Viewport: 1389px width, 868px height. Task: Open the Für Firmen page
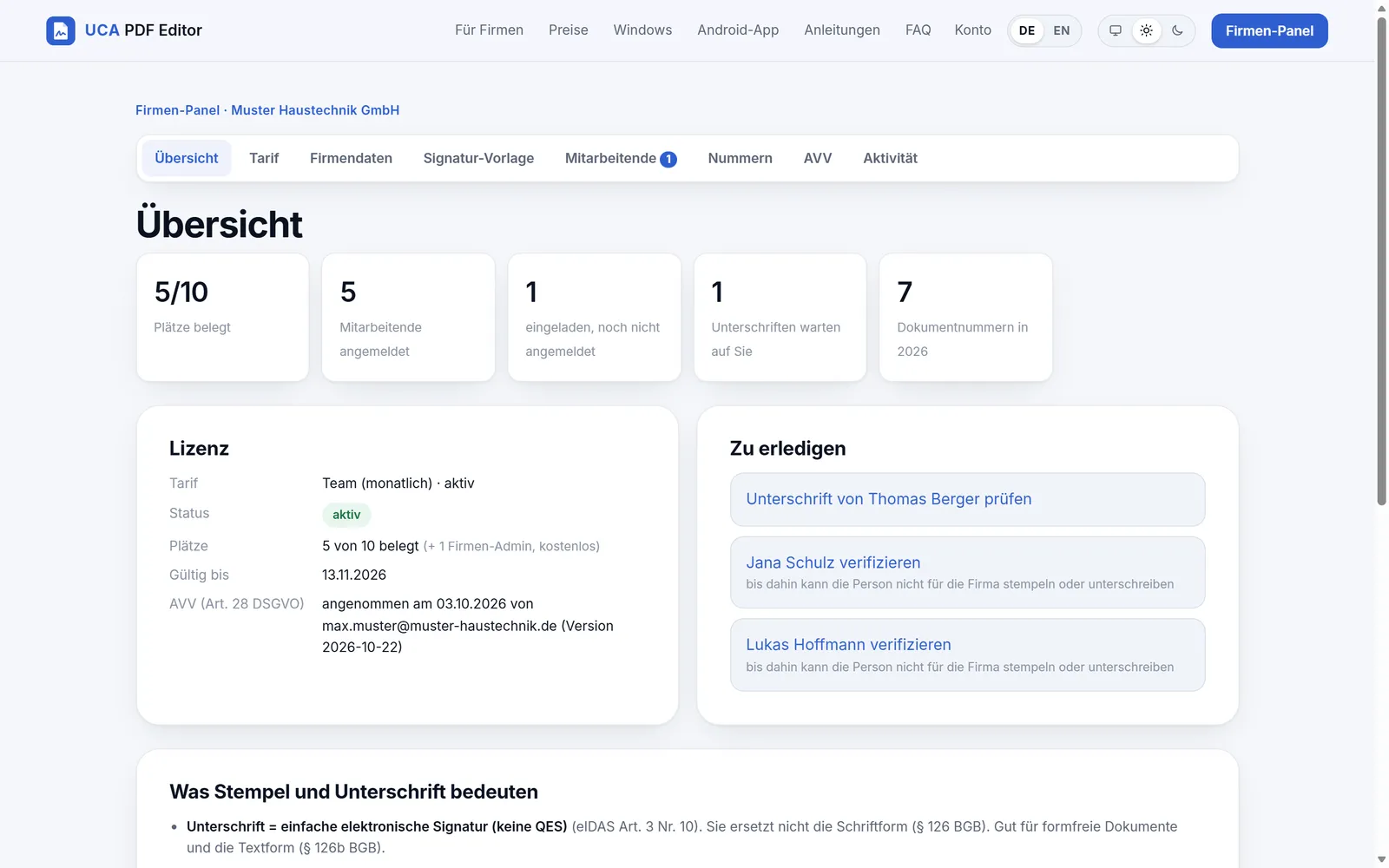[489, 30]
